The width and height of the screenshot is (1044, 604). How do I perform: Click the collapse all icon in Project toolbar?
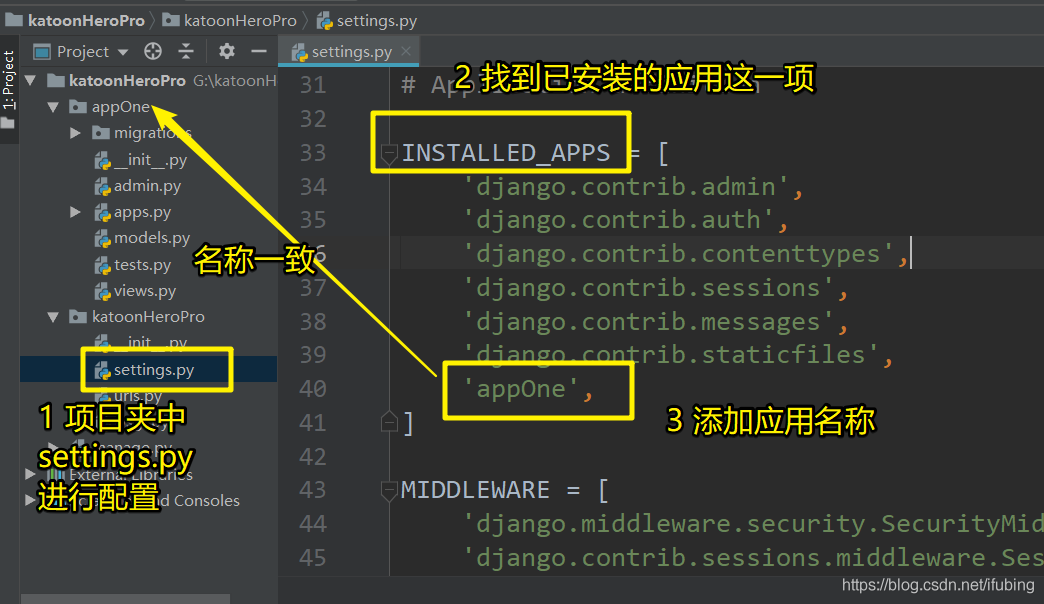[x=186, y=51]
